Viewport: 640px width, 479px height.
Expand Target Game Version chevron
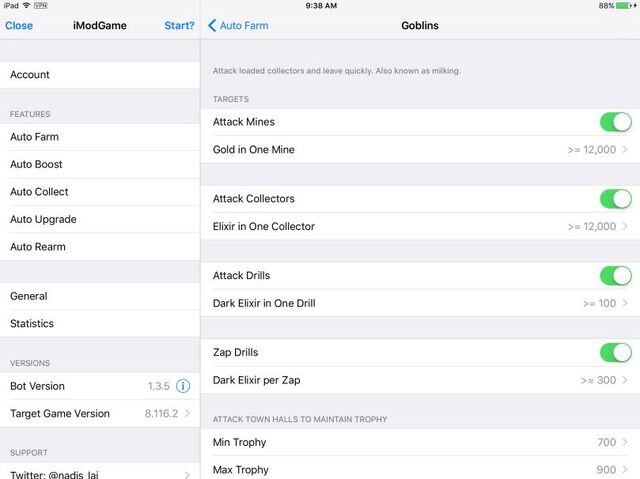click(187, 413)
